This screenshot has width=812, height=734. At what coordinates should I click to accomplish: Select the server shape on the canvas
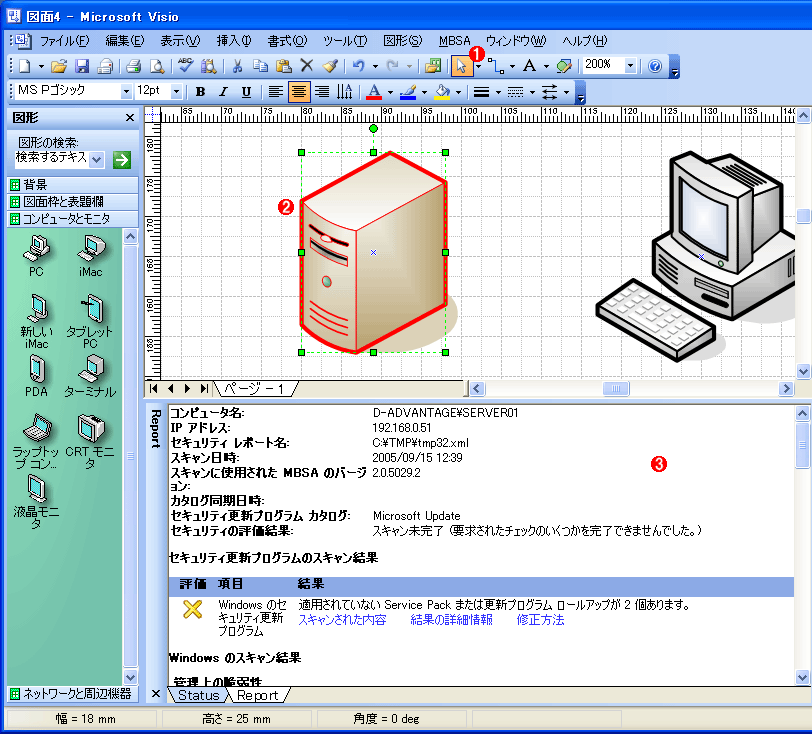(x=374, y=253)
